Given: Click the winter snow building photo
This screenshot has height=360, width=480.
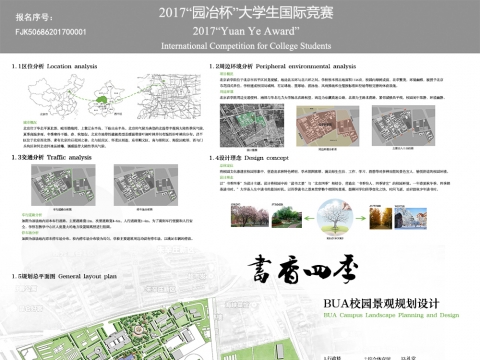Looking at the screenshot, I should (410, 218).
